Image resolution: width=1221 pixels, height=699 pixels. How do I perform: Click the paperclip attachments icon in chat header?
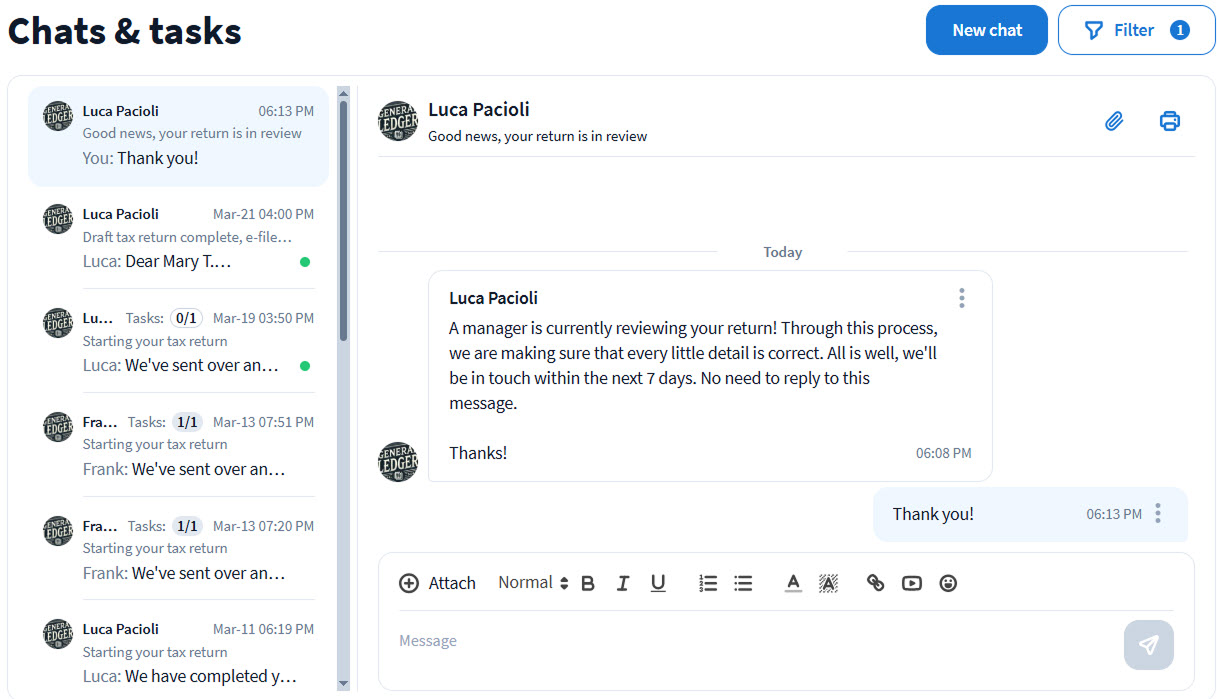click(1114, 121)
